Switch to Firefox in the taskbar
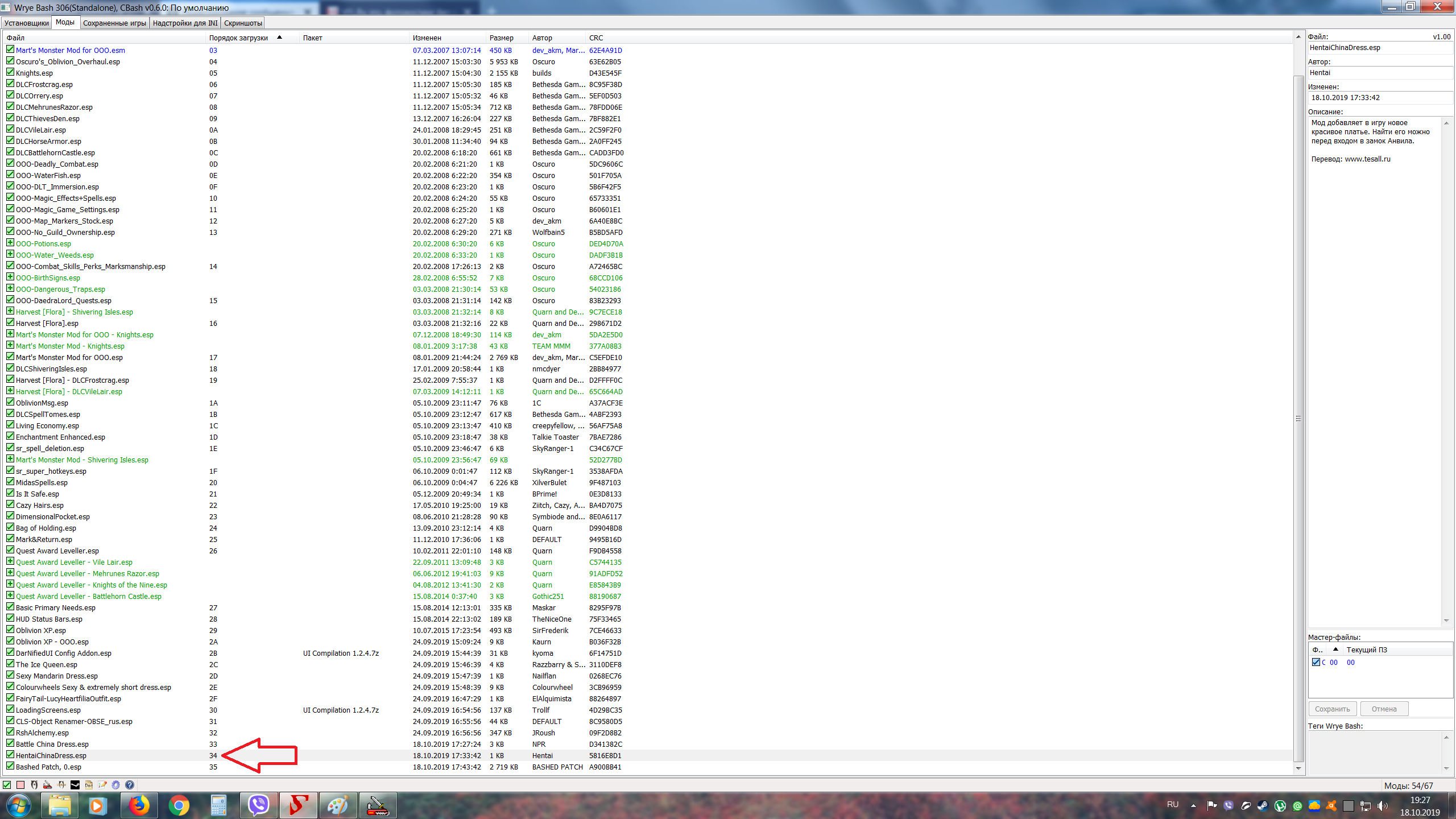This screenshot has width=1456, height=819. (x=139, y=805)
